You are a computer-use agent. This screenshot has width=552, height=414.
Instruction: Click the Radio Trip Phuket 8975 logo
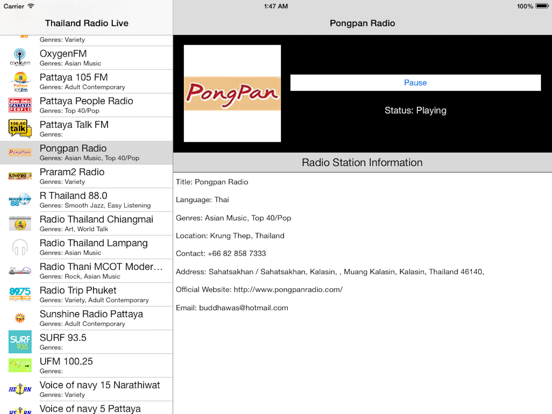click(20, 294)
